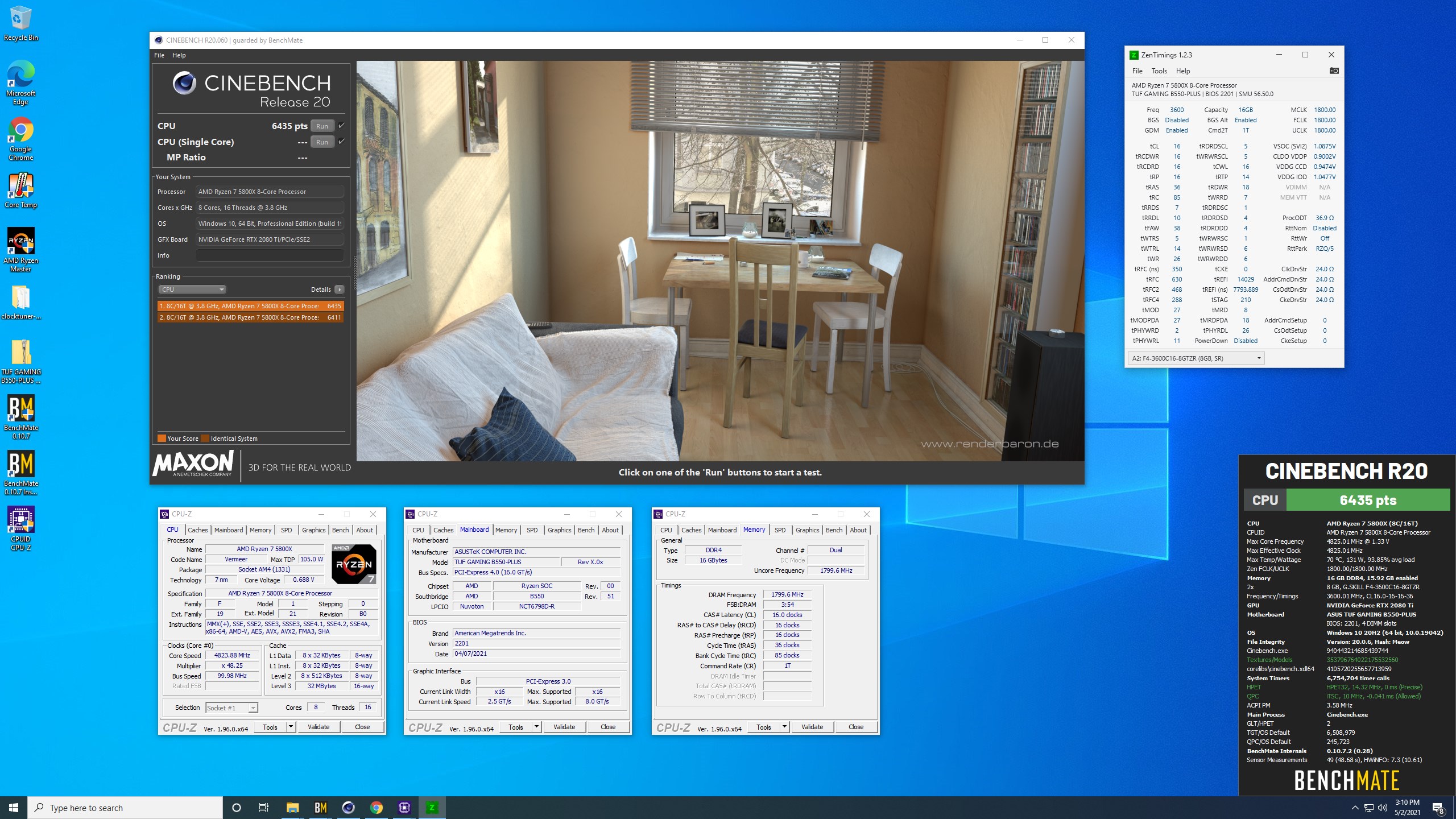This screenshot has height=819, width=1456.
Task: Open BenchMate 0.10.7 desktop shortcut
Action: coord(20,417)
